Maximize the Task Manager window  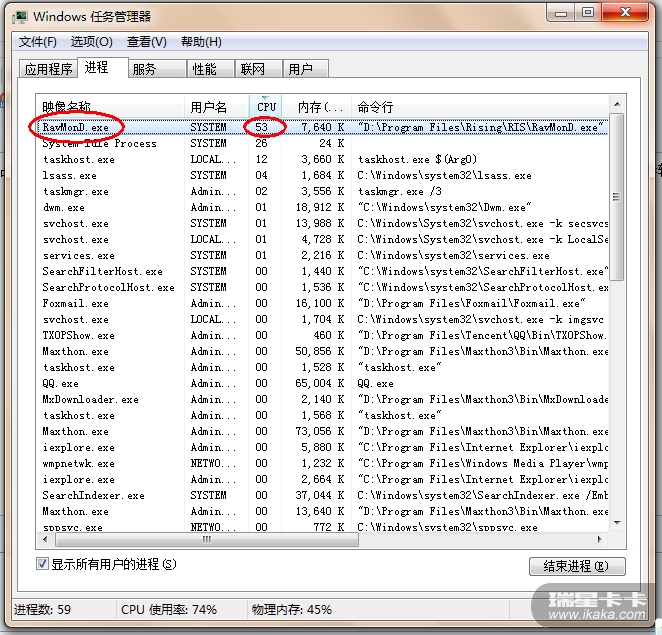coord(588,13)
